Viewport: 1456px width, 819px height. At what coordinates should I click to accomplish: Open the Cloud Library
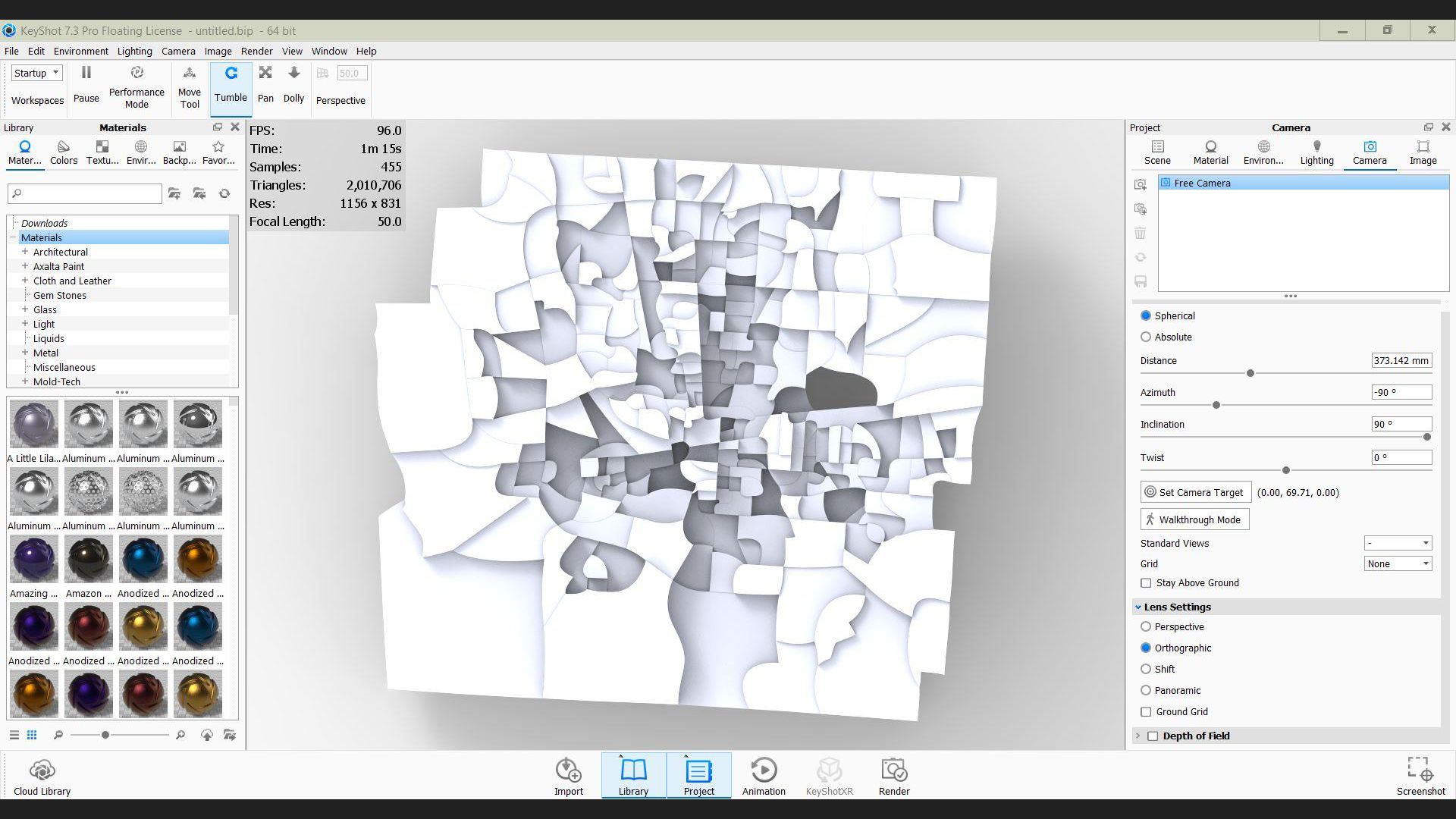(x=42, y=771)
